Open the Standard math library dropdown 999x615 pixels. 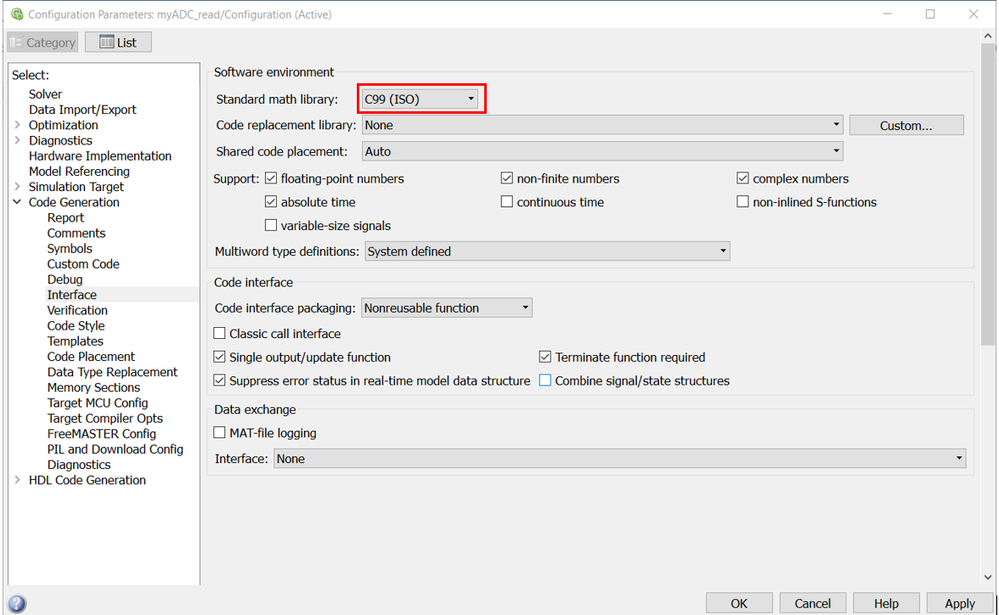tap(420, 99)
